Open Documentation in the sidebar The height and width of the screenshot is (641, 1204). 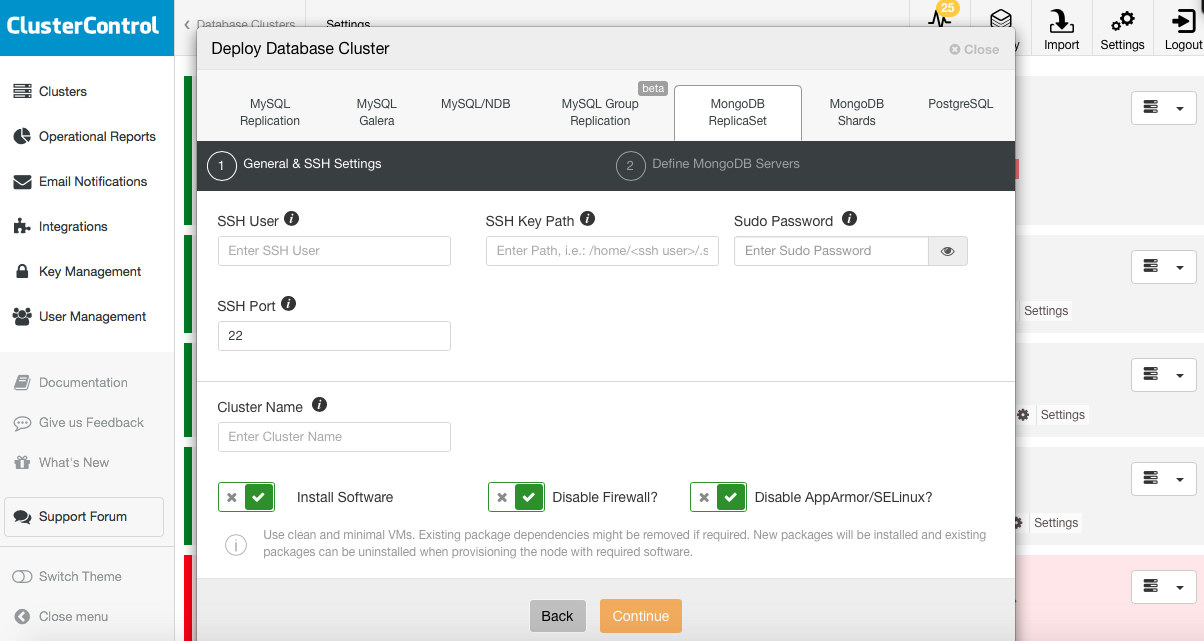click(70, 383)
